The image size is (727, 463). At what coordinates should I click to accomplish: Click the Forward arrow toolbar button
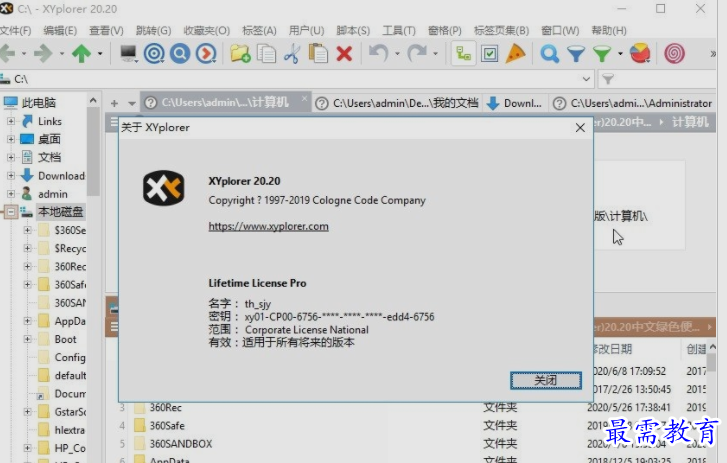tap(43, 54)
